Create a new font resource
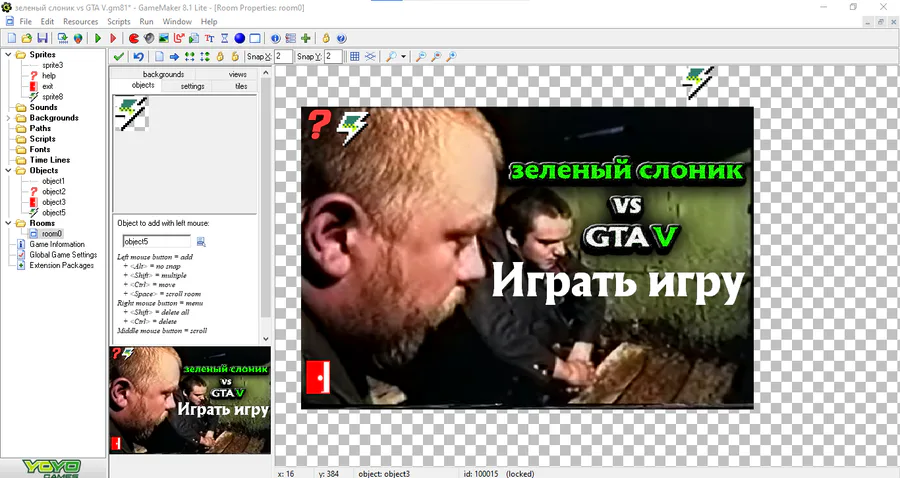This screenshot has height=478, width=900. pyautogui.click(x=210, y=38)
